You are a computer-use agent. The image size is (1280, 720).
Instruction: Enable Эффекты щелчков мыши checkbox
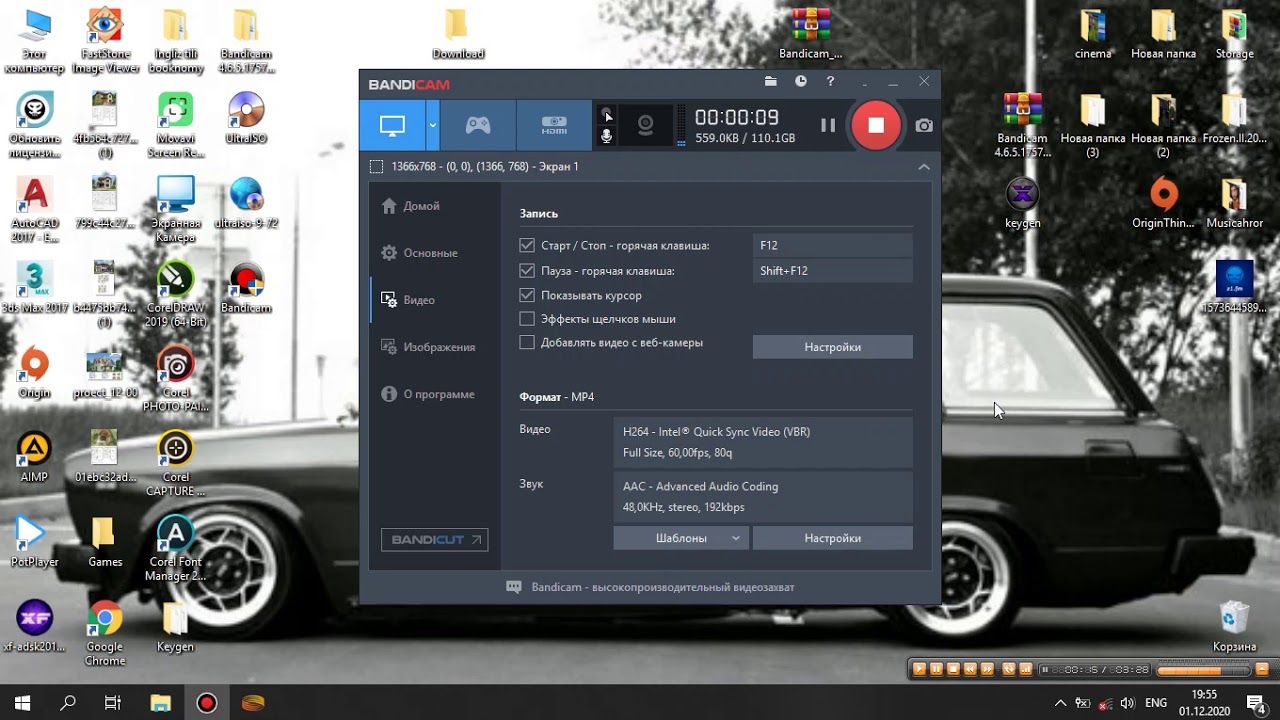tap(527, 319)
